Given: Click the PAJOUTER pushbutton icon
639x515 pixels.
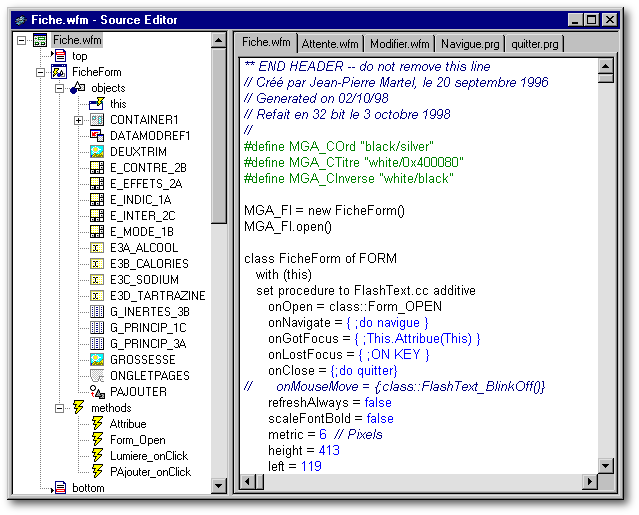Looking at the screenshot, I should coord(97,392).
